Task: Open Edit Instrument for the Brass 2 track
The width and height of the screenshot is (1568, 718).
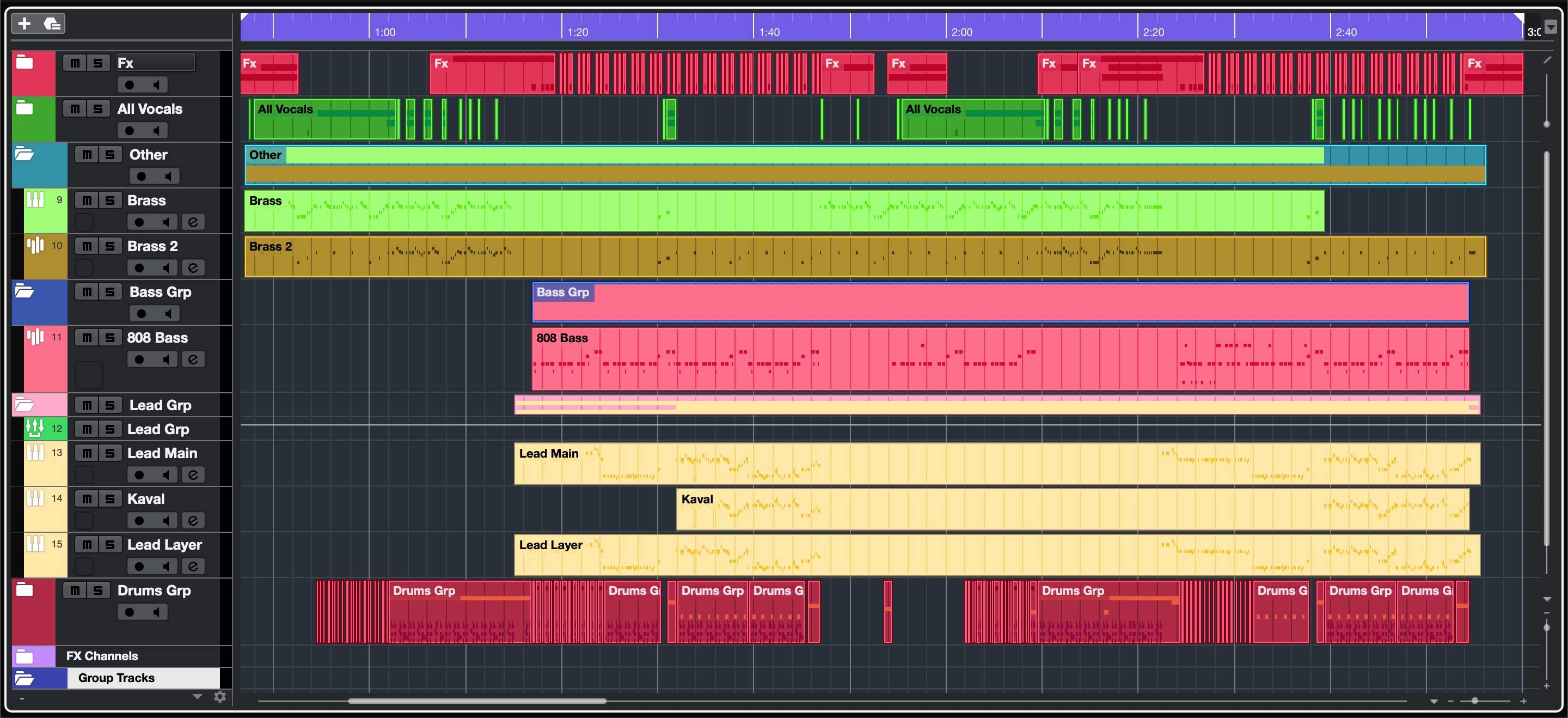Action: pyautogui.click(x=193, y=268)
